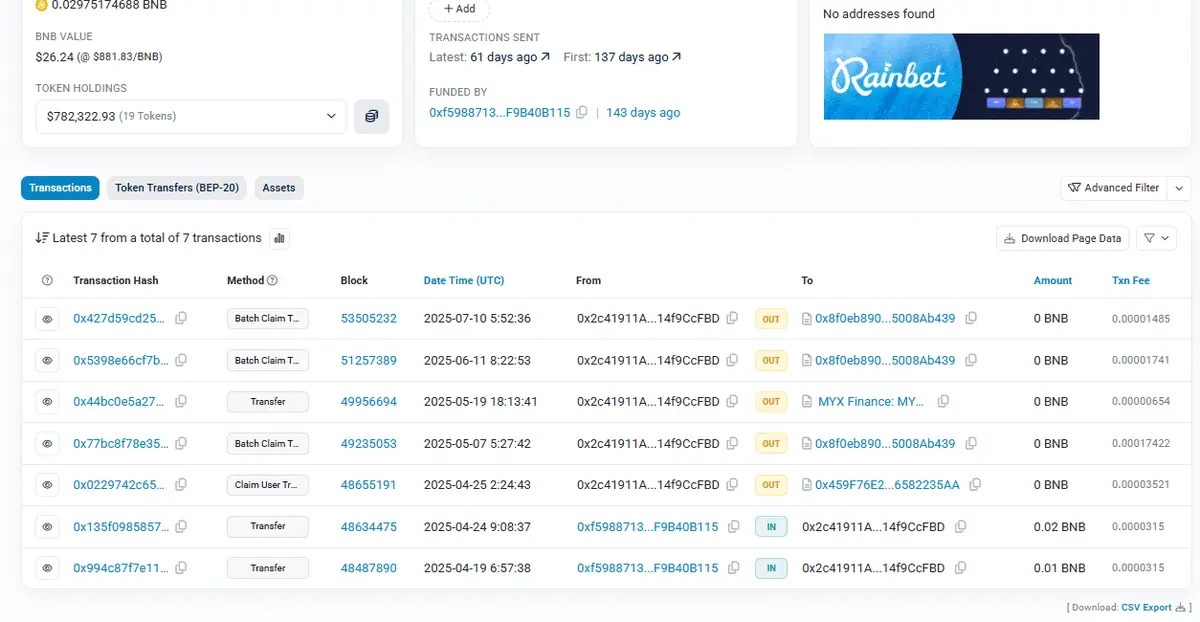This screenshot has height=622, width=1200.
Task: Switch to Token Transfers (BEP-20) tab
Action: [x=177, y=187]
